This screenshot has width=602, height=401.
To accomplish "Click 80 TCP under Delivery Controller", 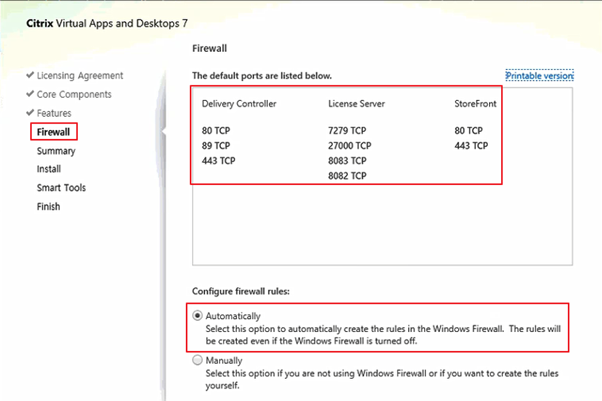I will coord(216,131).
